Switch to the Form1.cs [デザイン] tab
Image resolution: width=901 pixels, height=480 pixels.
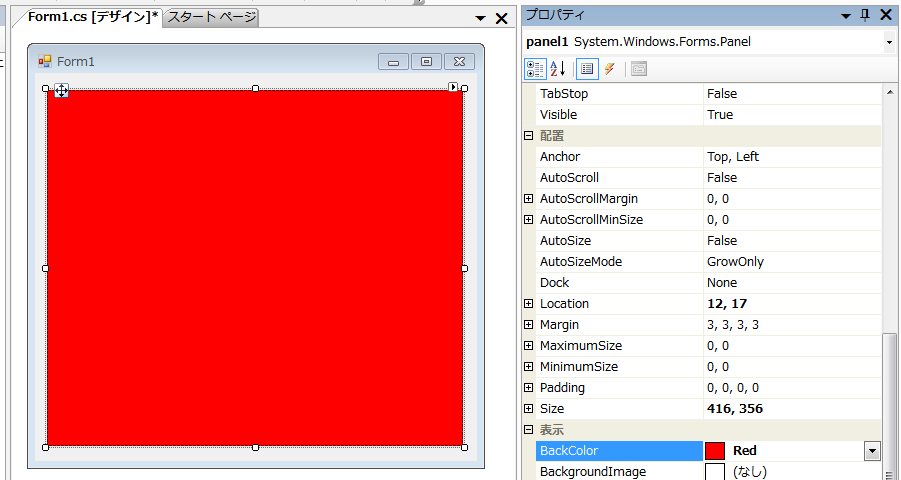point(93,17)
